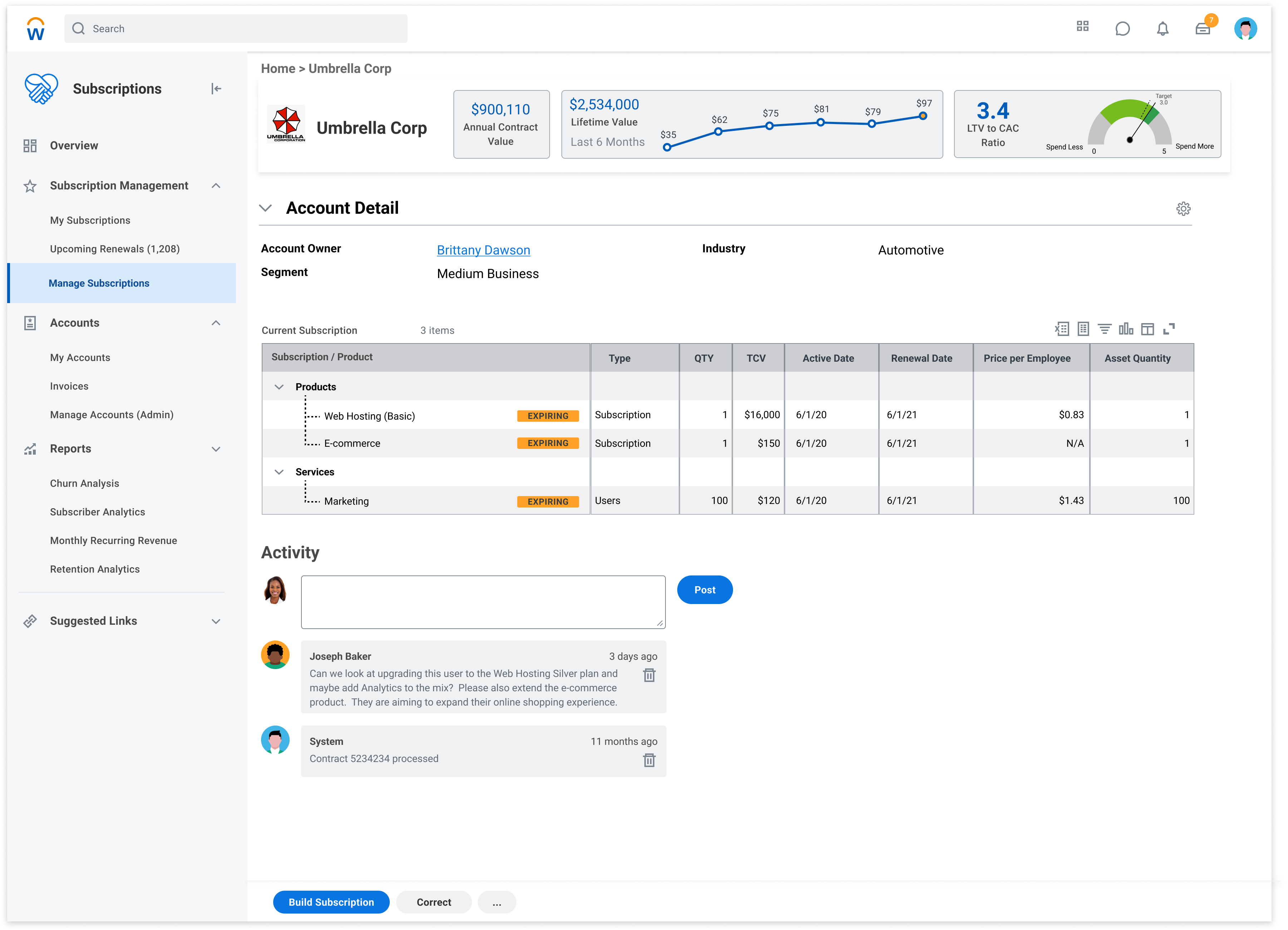The width and height of the screenshot is (1288, 930).
Task: Go to the Overview page
Action: point(74,146)
